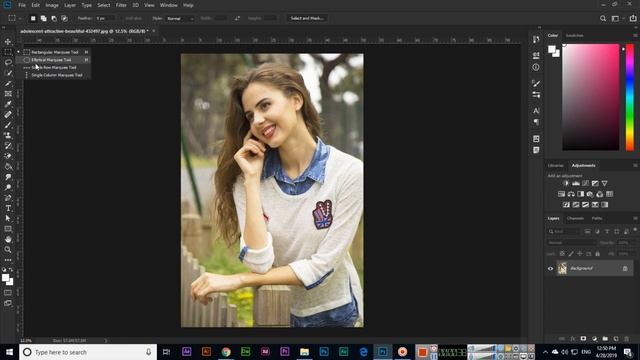Open the History panel icon
Viewport: 640px width, 360px height.
pos(536,40)
